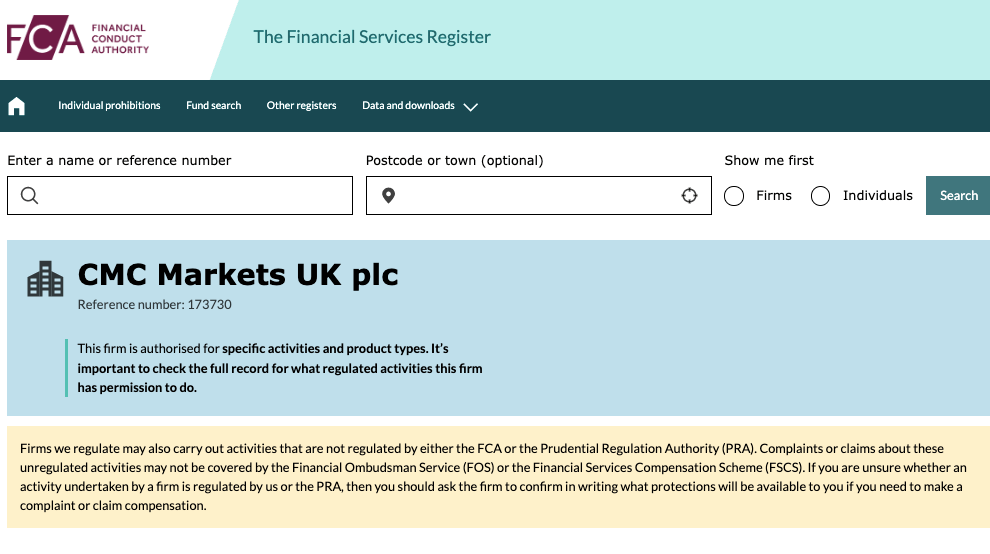This screenshot has width=990, height=554.
Task: Click the firm building icon
Action: pyautogui.click(x=45, y=279)
